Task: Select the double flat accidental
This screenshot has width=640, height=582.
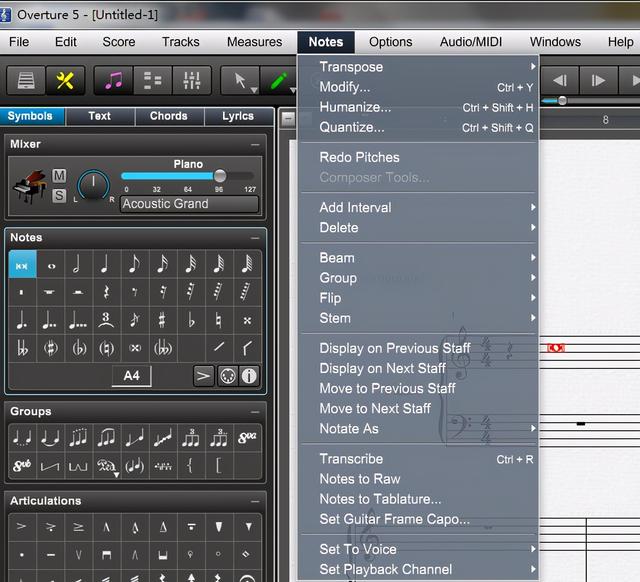Action: tap(22, 348)
